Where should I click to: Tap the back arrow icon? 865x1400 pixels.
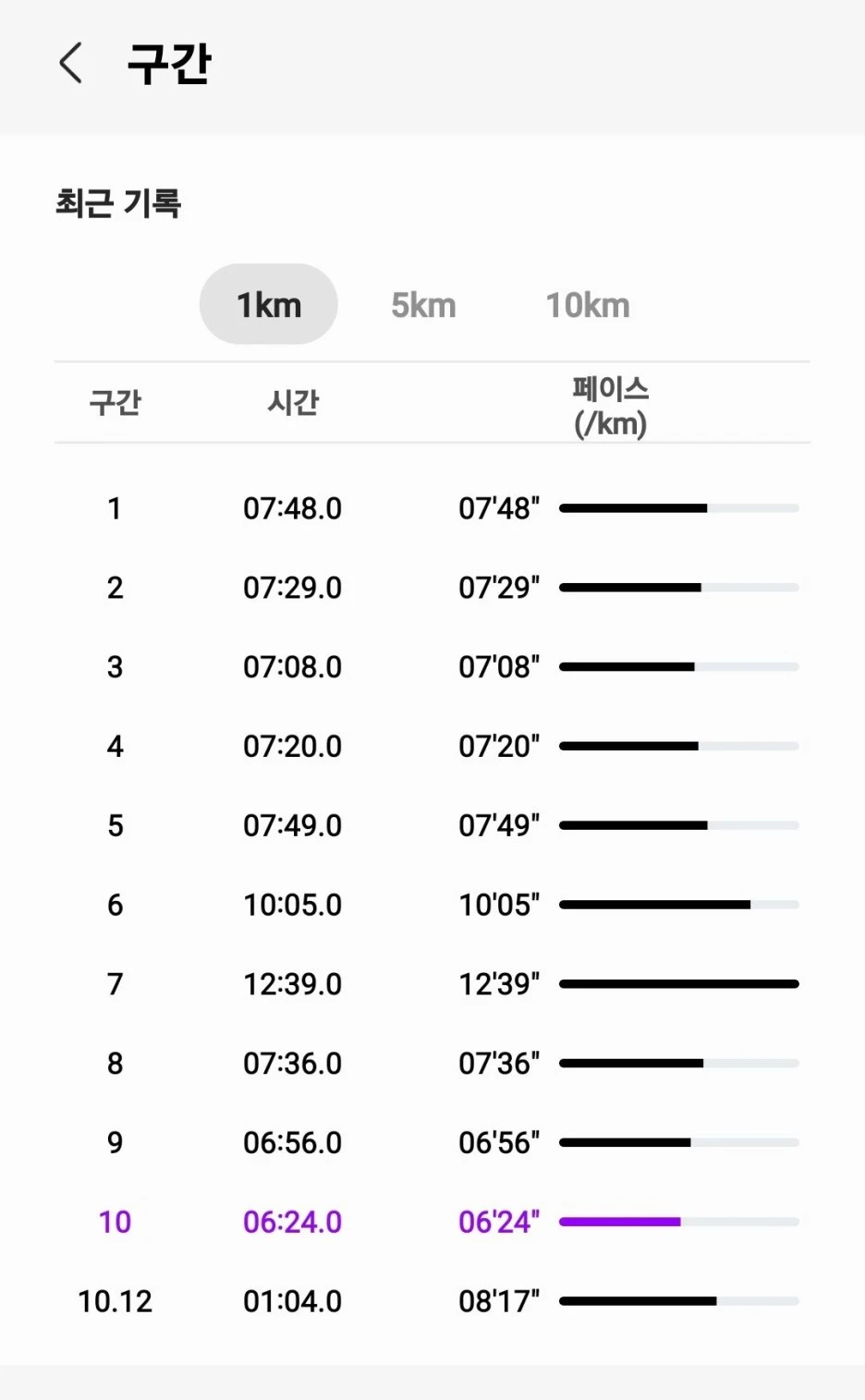tap(71, 63)
